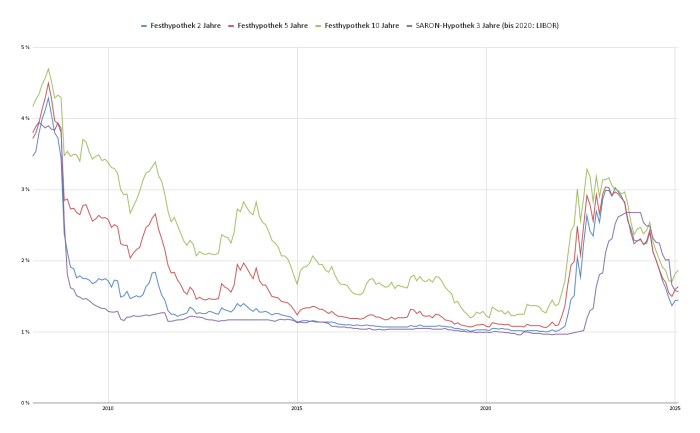The image size is (700, 433).
Task: Click the 5 % y-axis label
Action: tap(25, 47)
